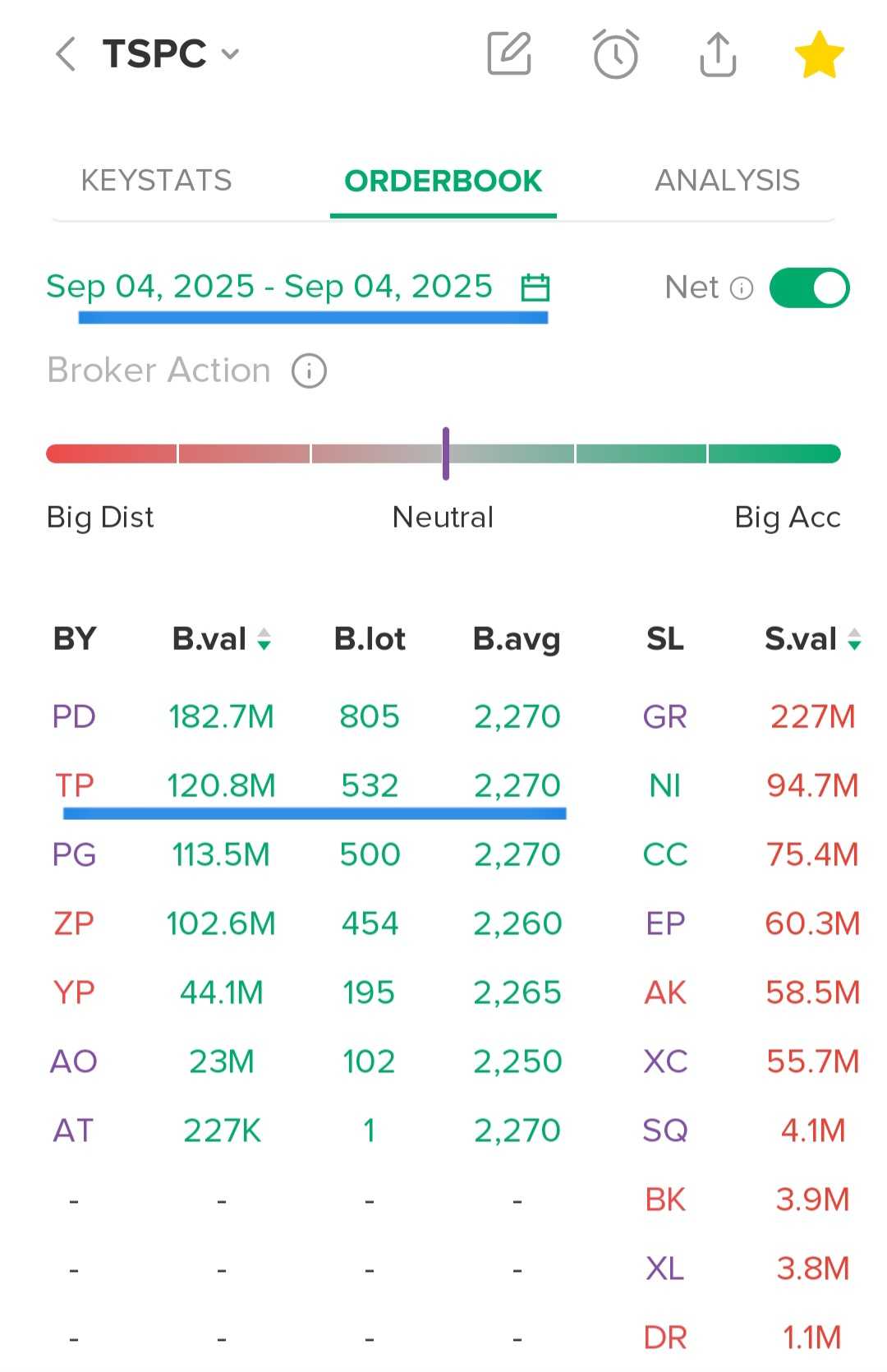Image resolution: width=887 pixels, height=1372 pixels.
Task: Sort by B.val column arrows
Action: point(264,639)
